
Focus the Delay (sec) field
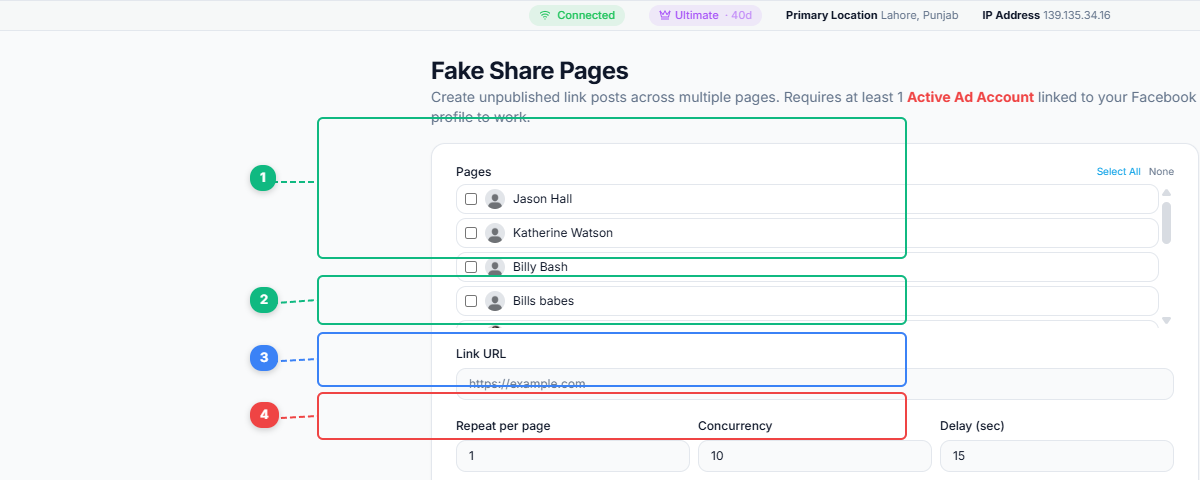click(x=1056, y=456)
